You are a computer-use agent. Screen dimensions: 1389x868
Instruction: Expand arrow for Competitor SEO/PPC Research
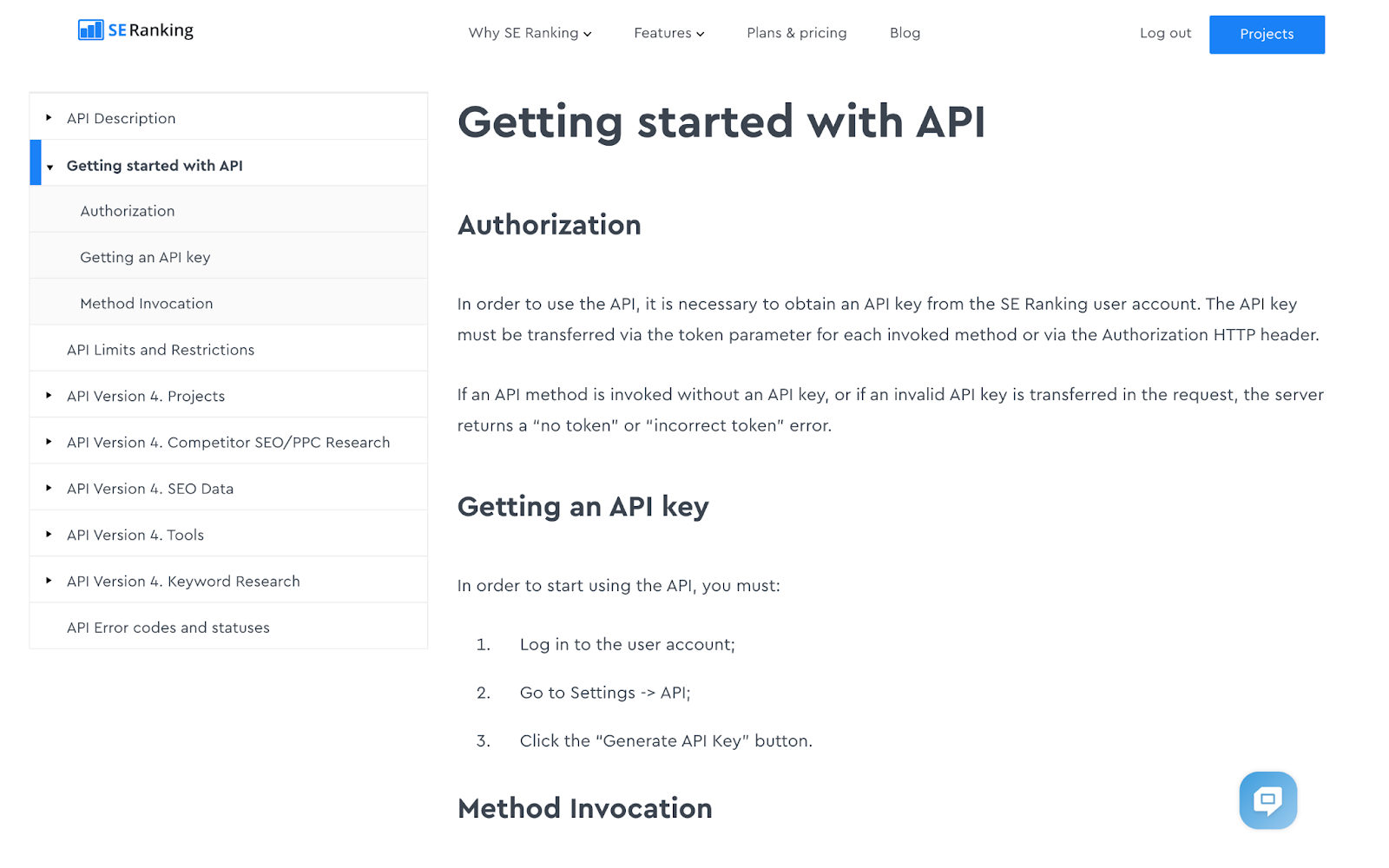49,442
